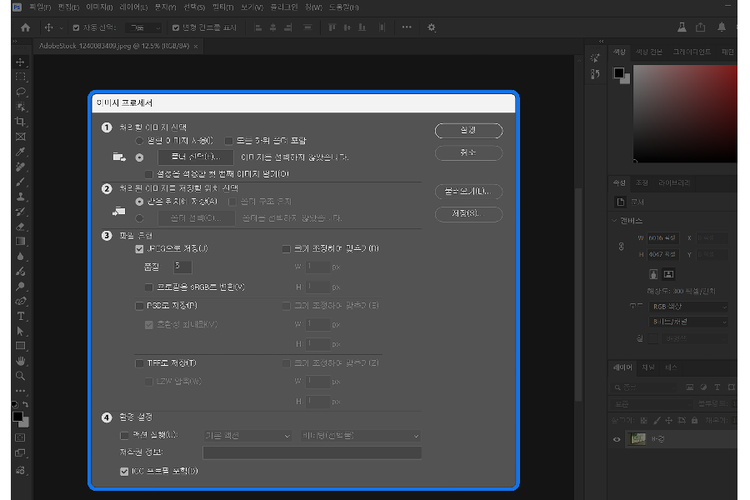Select the Brush tool
The height and width of the screenshot is (500, 750).
coord(21,181)
